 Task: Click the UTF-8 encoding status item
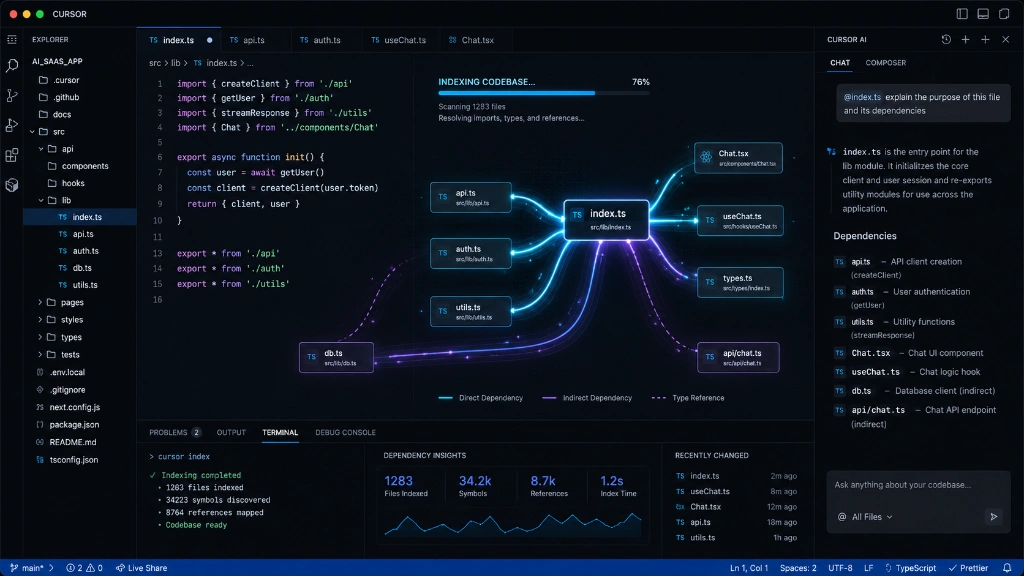[x=840, y=568]
